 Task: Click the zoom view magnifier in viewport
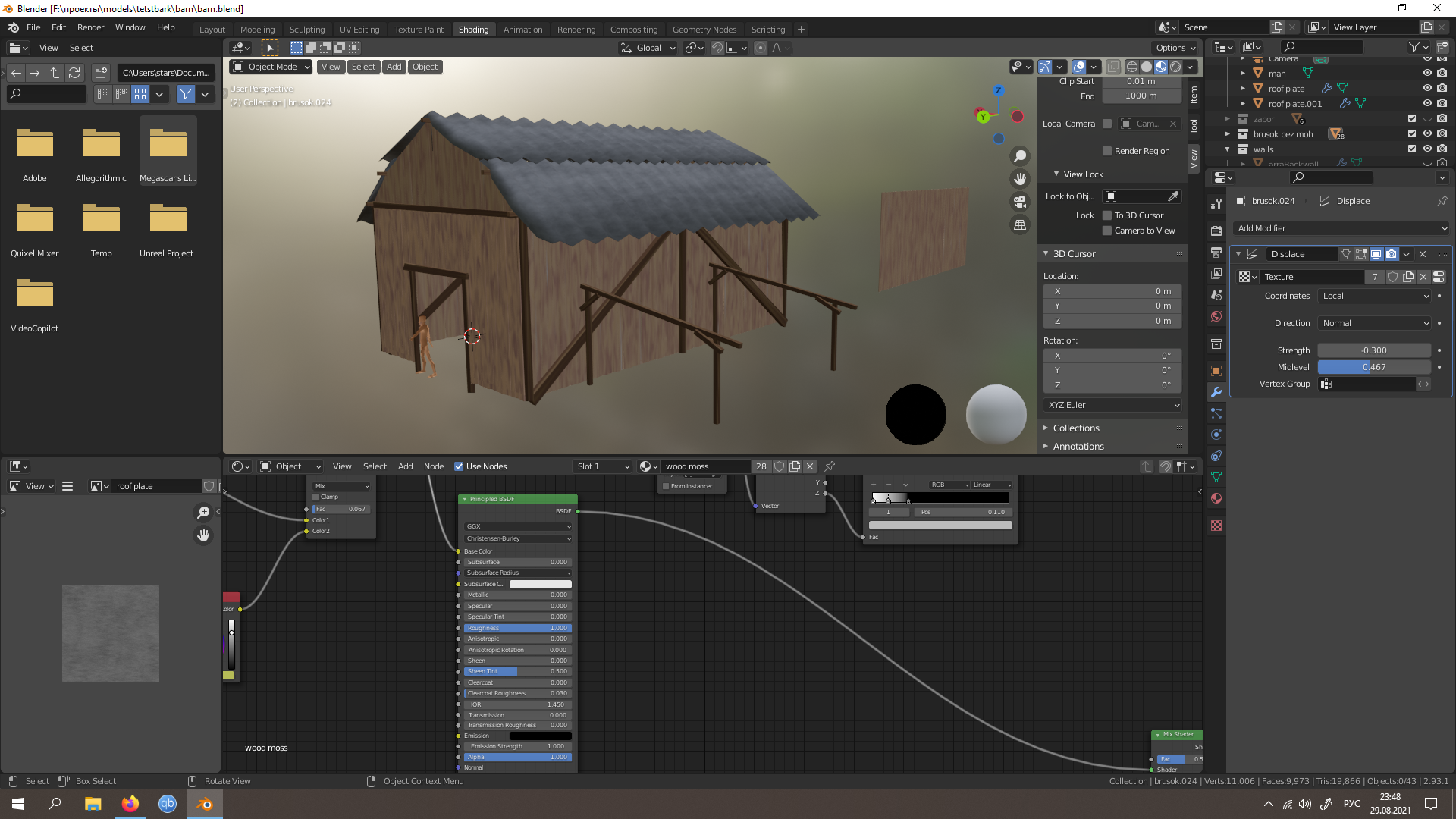[x=1020, y=156]
